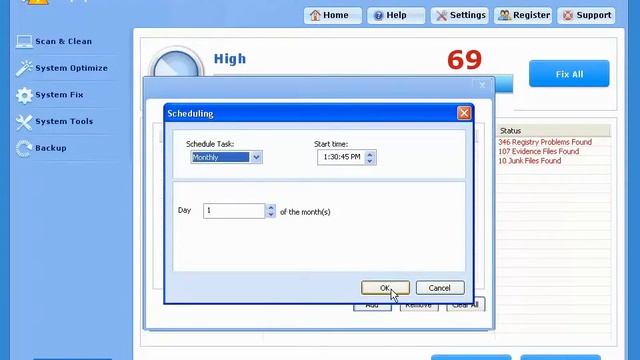Viewport: 640px width, 360px height.
Task: Click the Backup circular arrow icon
Action: point(24,149)
